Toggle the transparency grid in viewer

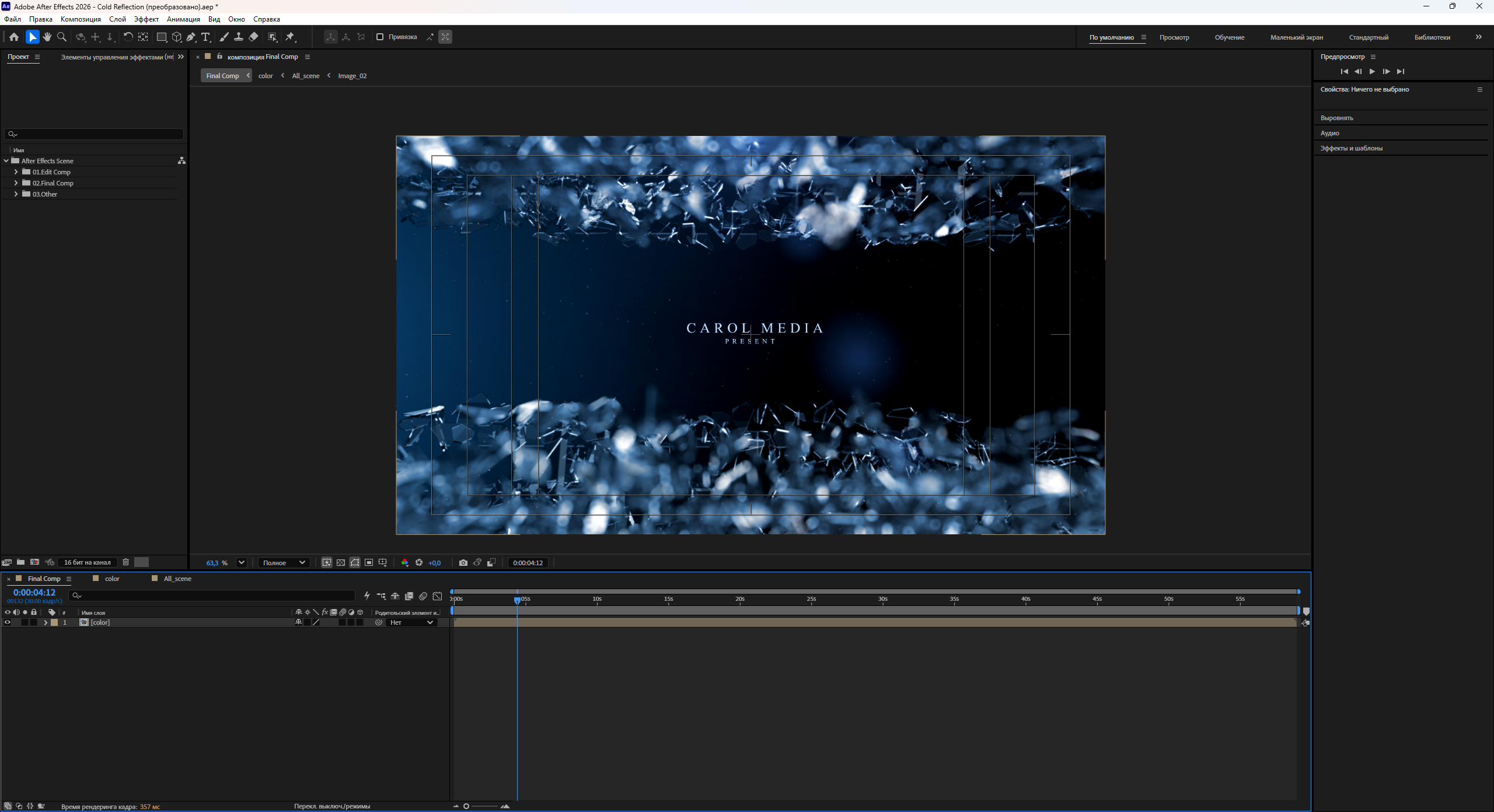pos(341,562)
